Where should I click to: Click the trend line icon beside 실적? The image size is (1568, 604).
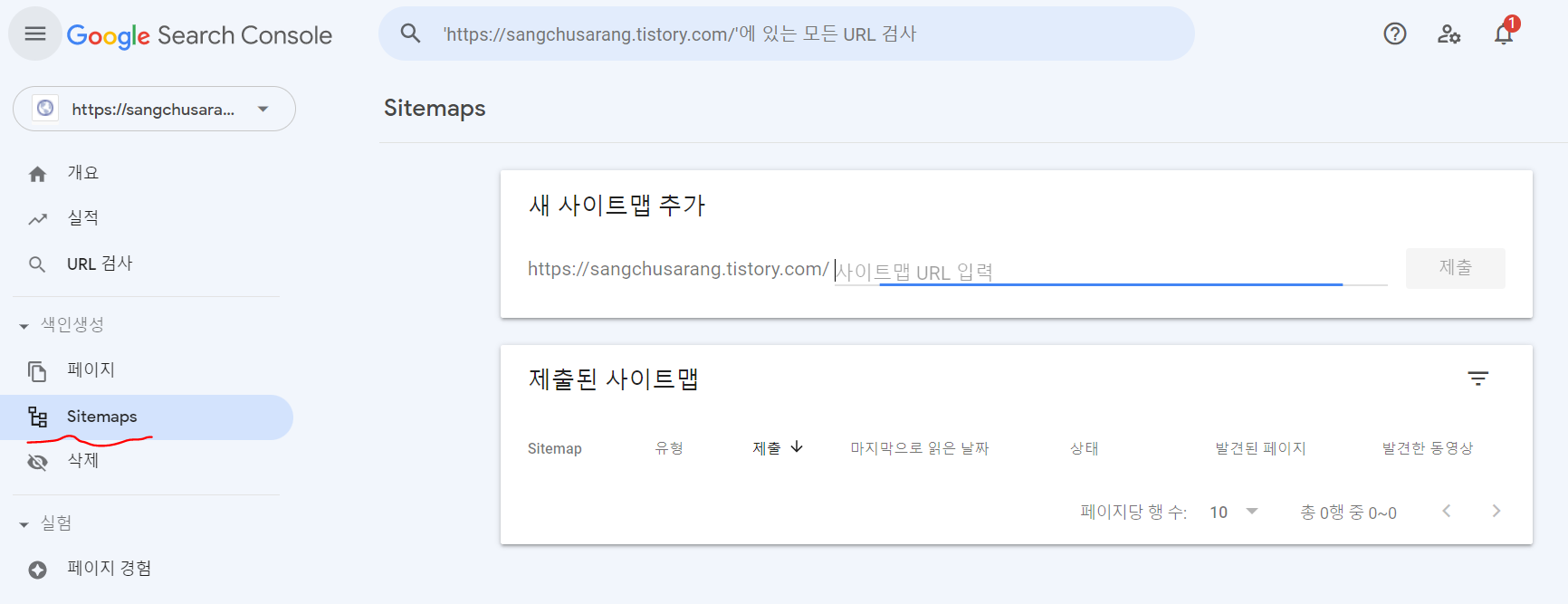(37, 219)
